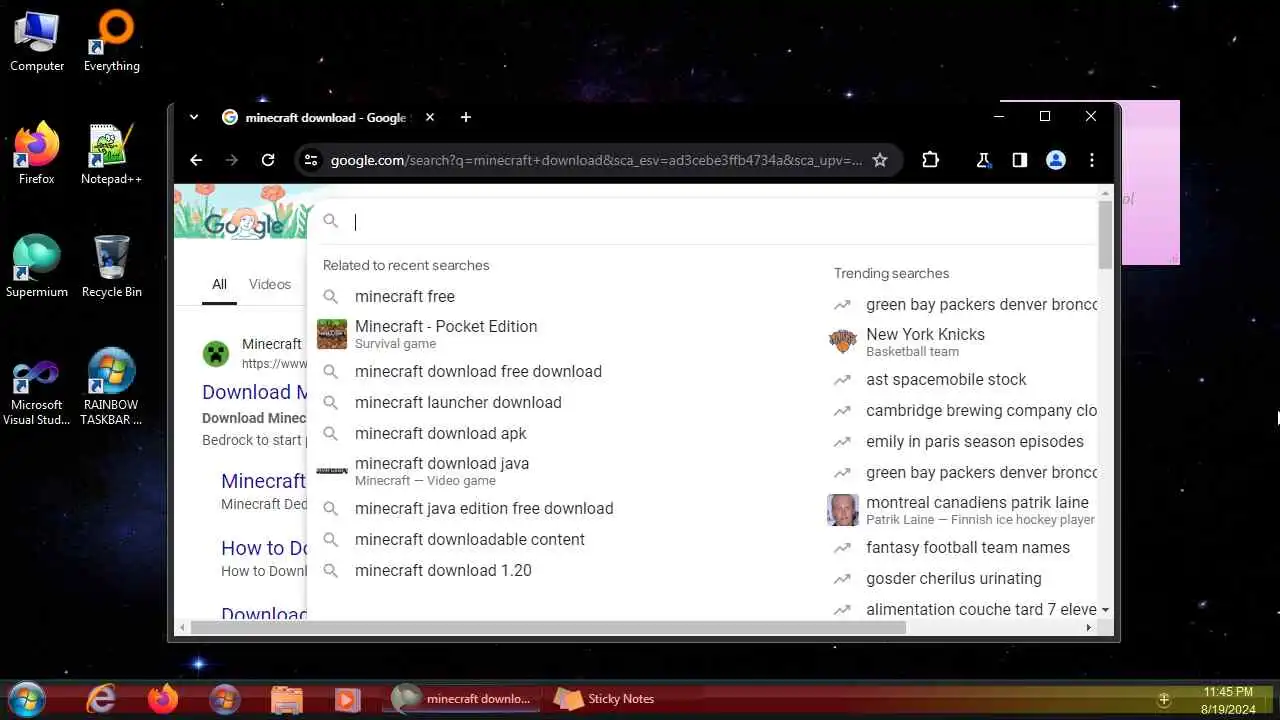Viewport: 1280px width, 720px height.
Task: Click the vertical page scrollbar
Action: pos(1105,234)
